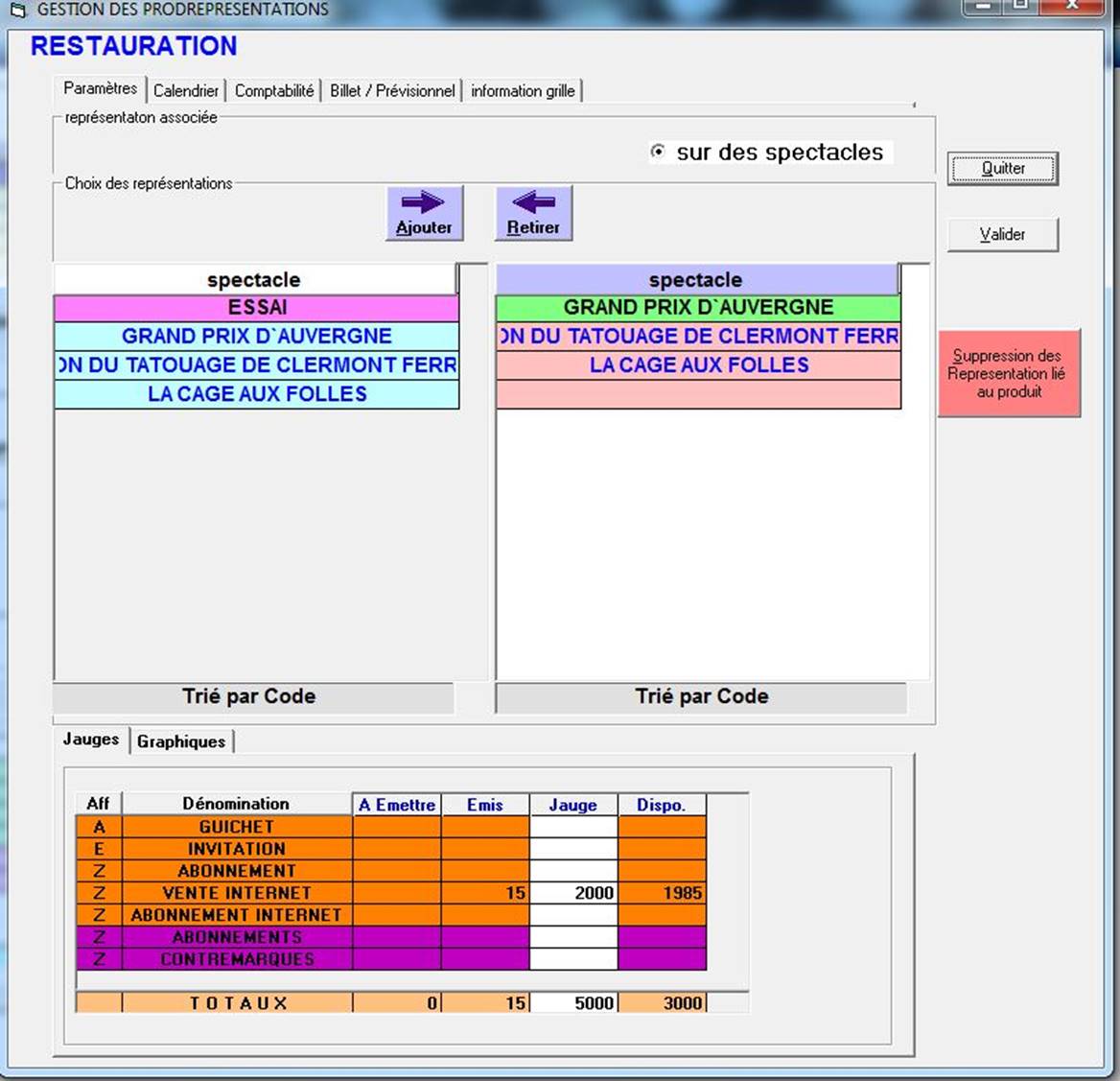Image resolution: width=1120 pixels, height=1081 pixels.
Task: Select the ABONNEMENTS purple row
Action: click(390, 937)
